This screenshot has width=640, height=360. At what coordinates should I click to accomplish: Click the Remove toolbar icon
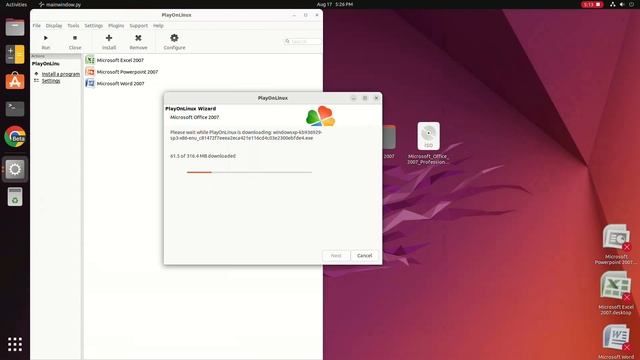138,38
